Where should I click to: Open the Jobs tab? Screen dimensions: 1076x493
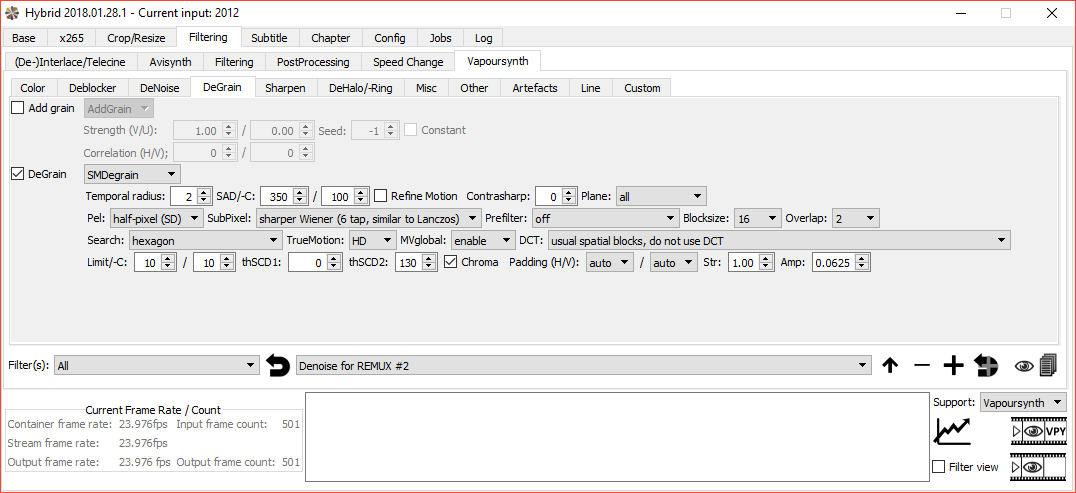click(x=440, y=38)
